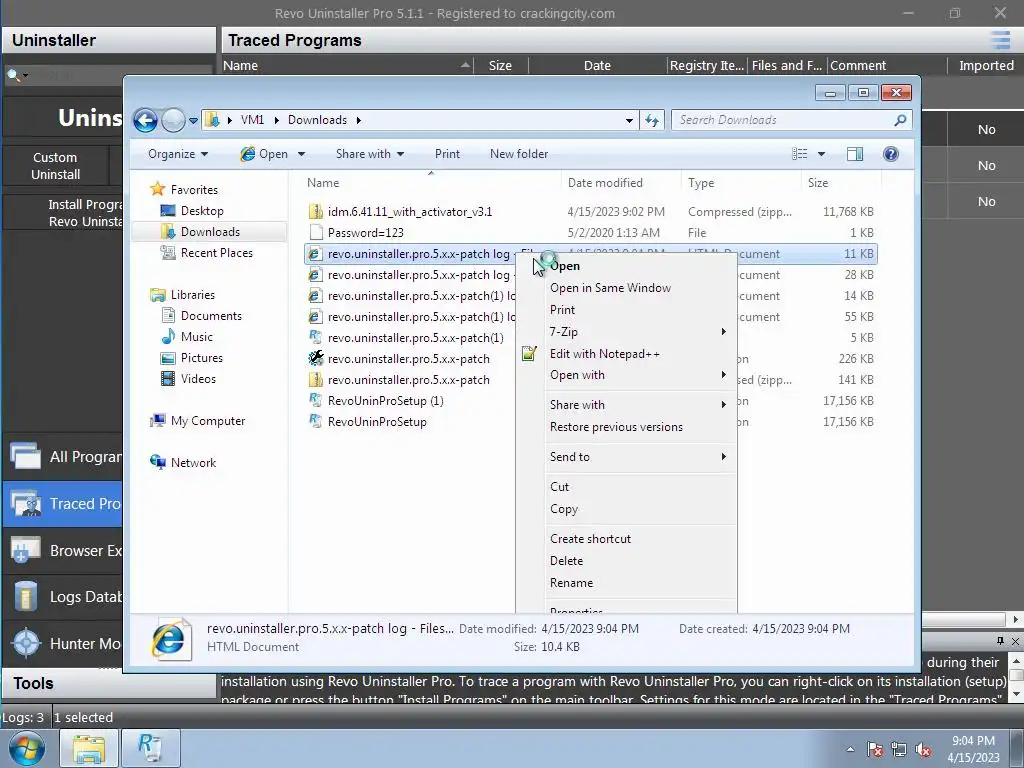Image resolution: width=1024 pixels, height=768 pixels.
Task: Expand the address bar history dropdown
Action: point(629,121)
